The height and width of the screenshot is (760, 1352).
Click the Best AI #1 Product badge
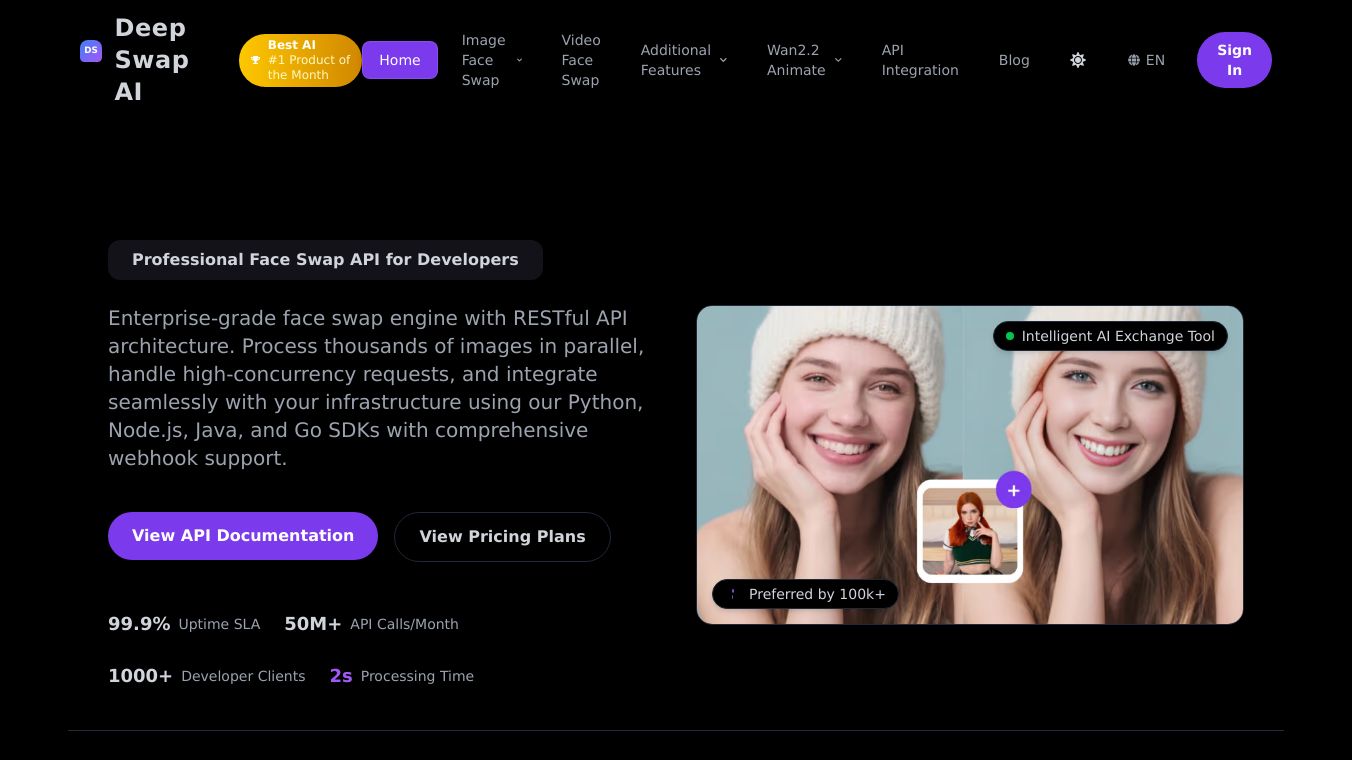300,60
